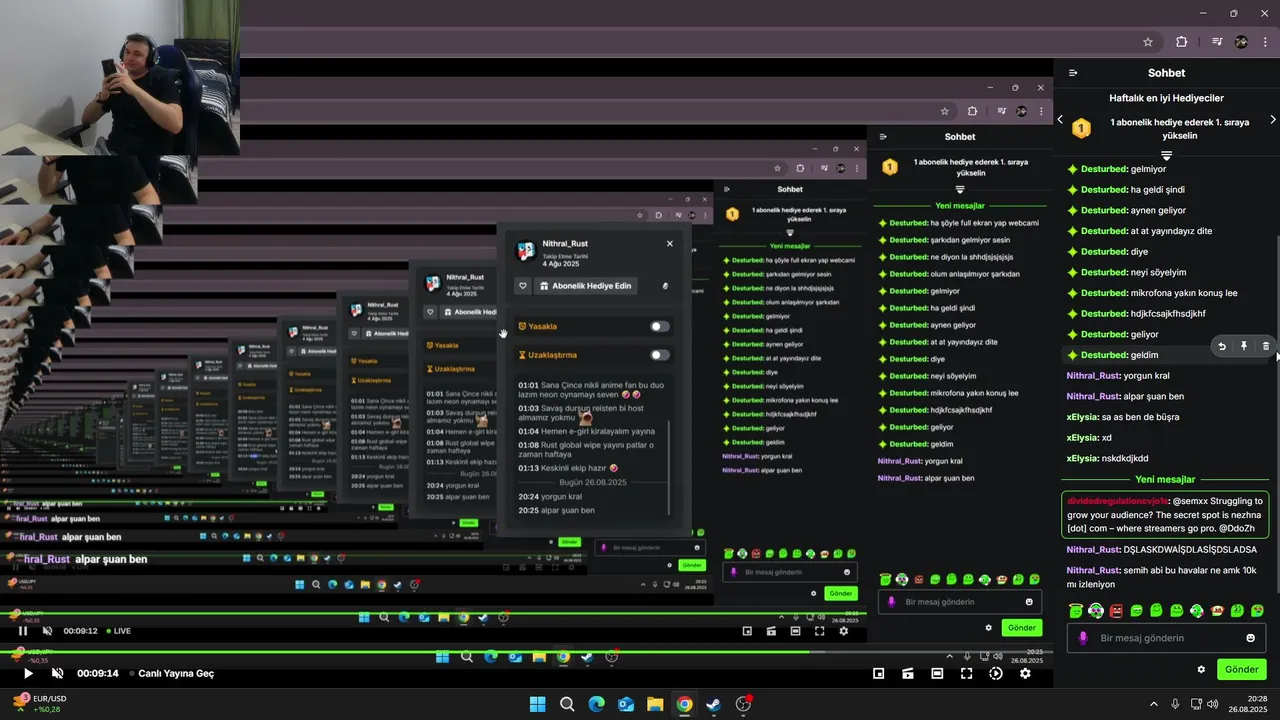Open mini player mode in the front player
1280x720 pixels.
[879, 674]
